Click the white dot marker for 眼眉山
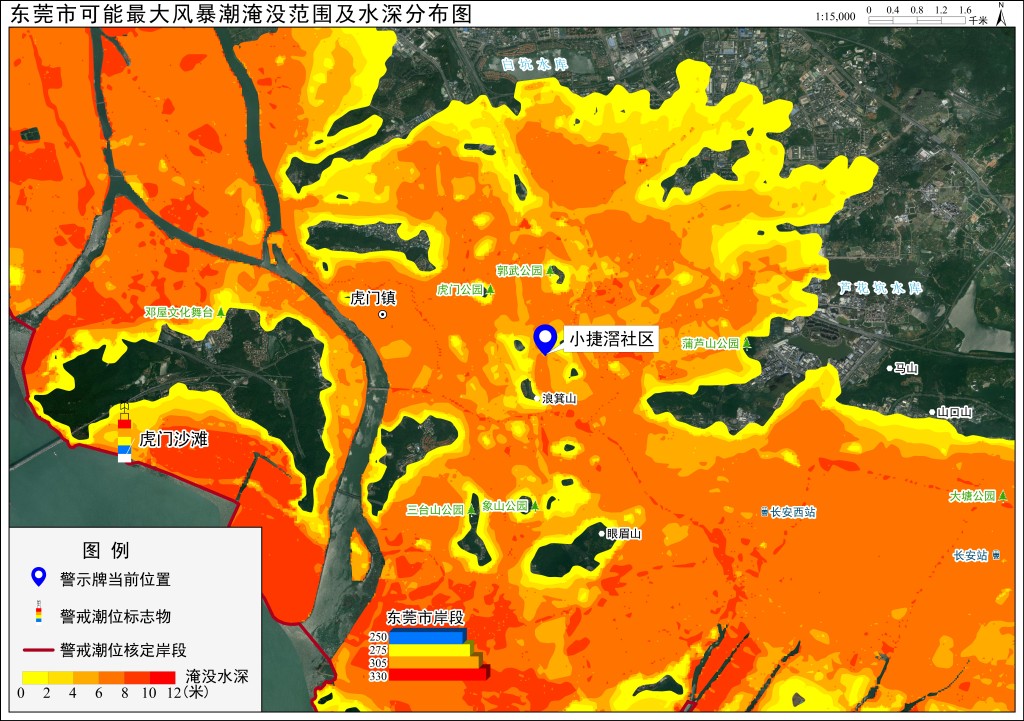The height and width of the screenshot is (721, 1024). pos(601,534)
